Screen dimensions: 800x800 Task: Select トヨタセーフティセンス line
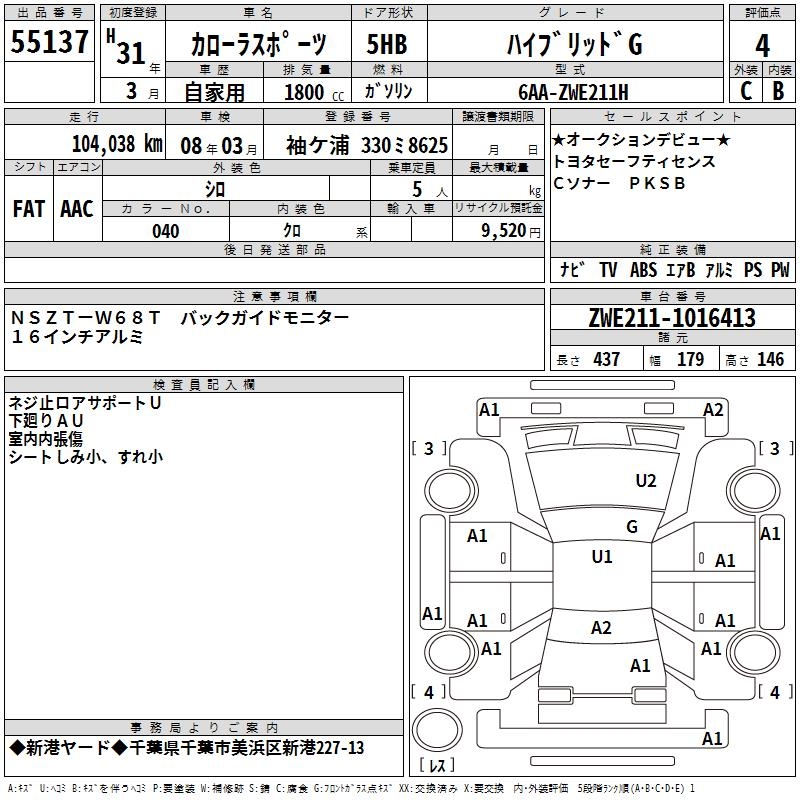pyautogui.click(x=634, y=161)
